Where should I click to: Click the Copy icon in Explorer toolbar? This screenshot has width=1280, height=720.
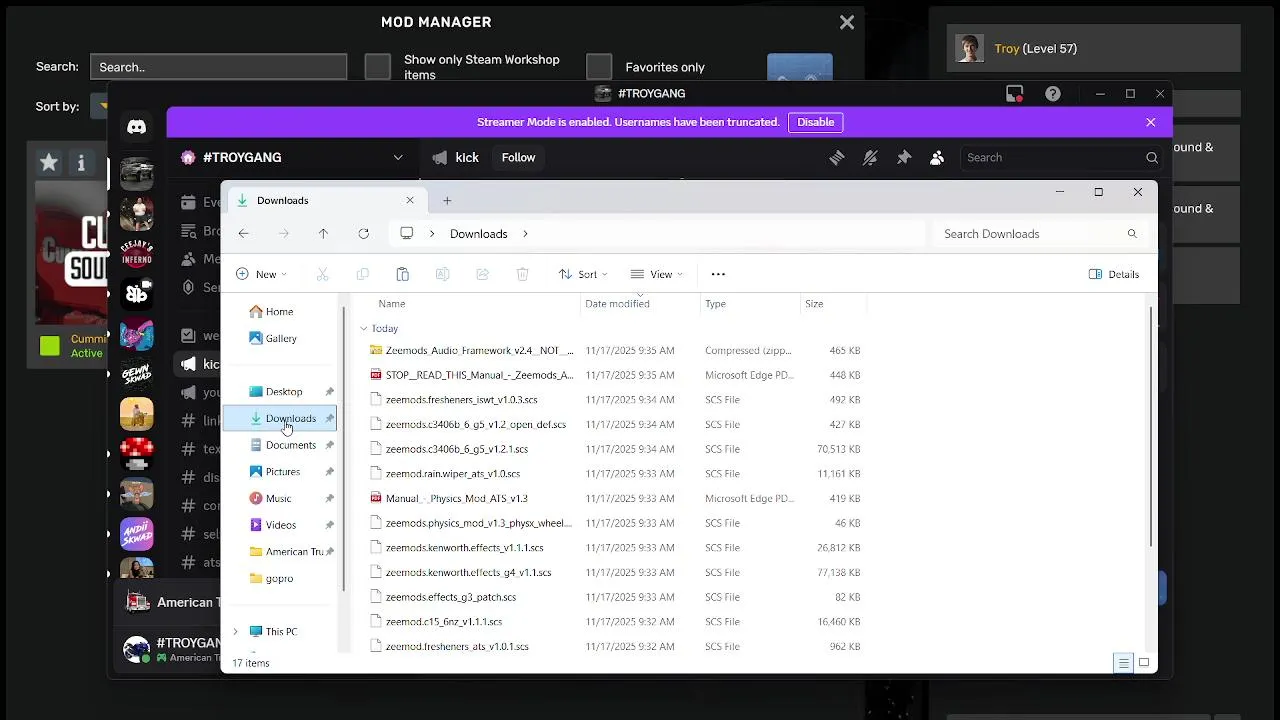(x=362, y=274)
